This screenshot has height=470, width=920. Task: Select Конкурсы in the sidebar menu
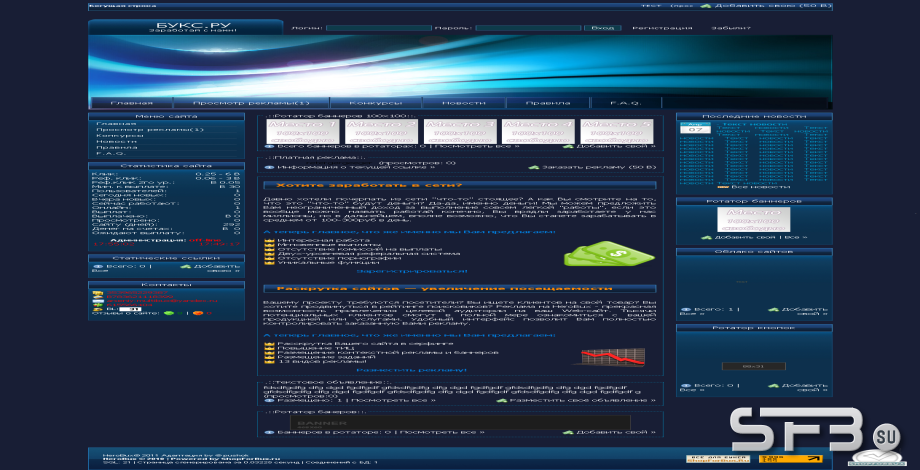tap(120, 136)
